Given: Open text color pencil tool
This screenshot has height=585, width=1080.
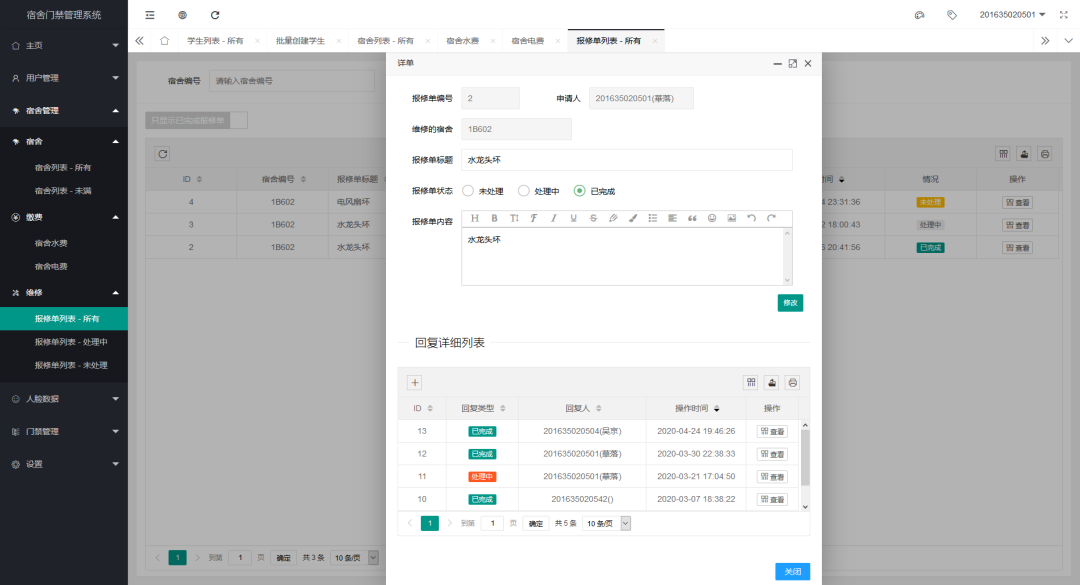Looking at the screenshot, I should pyautogui.click(x=613, y=218).
